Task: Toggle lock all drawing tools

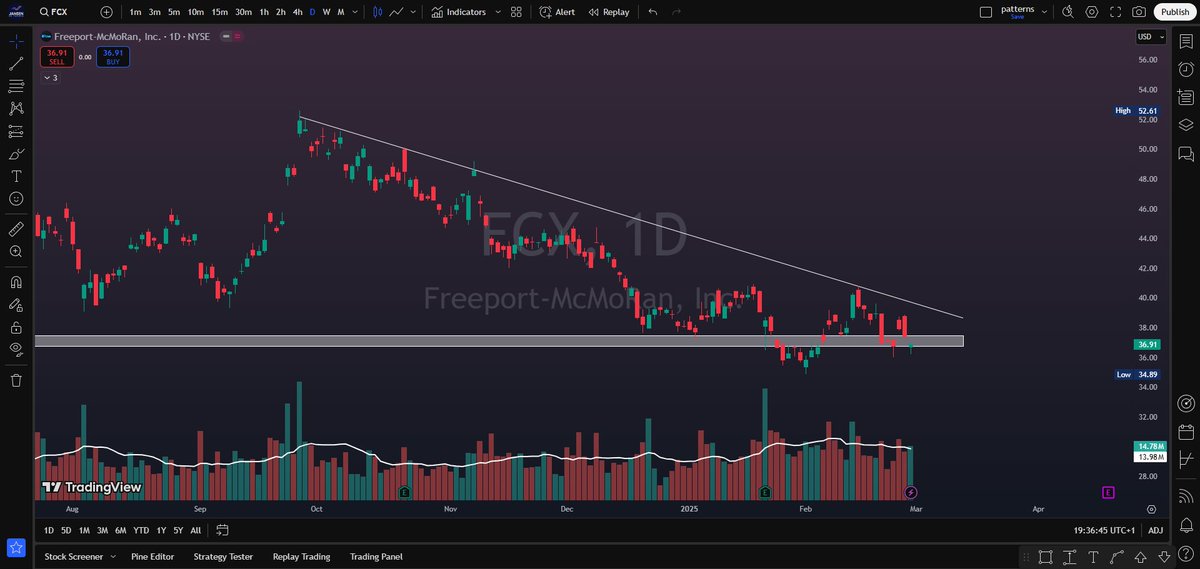Action: coord(16,327)
